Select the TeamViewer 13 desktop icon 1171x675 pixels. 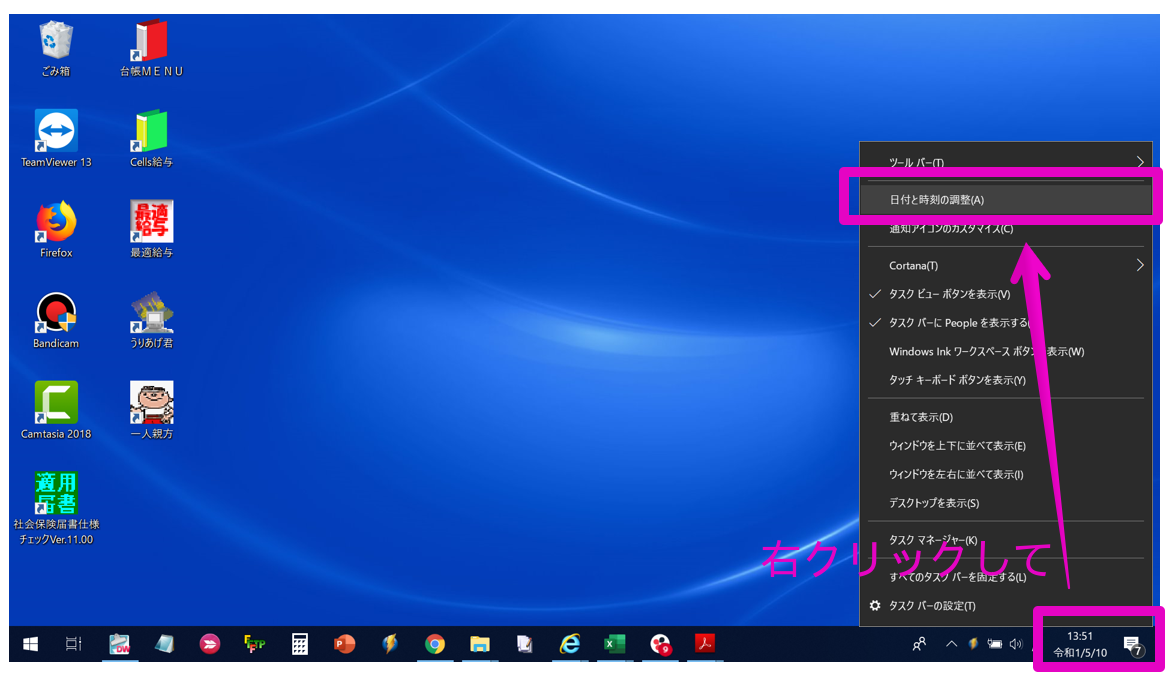56,139
